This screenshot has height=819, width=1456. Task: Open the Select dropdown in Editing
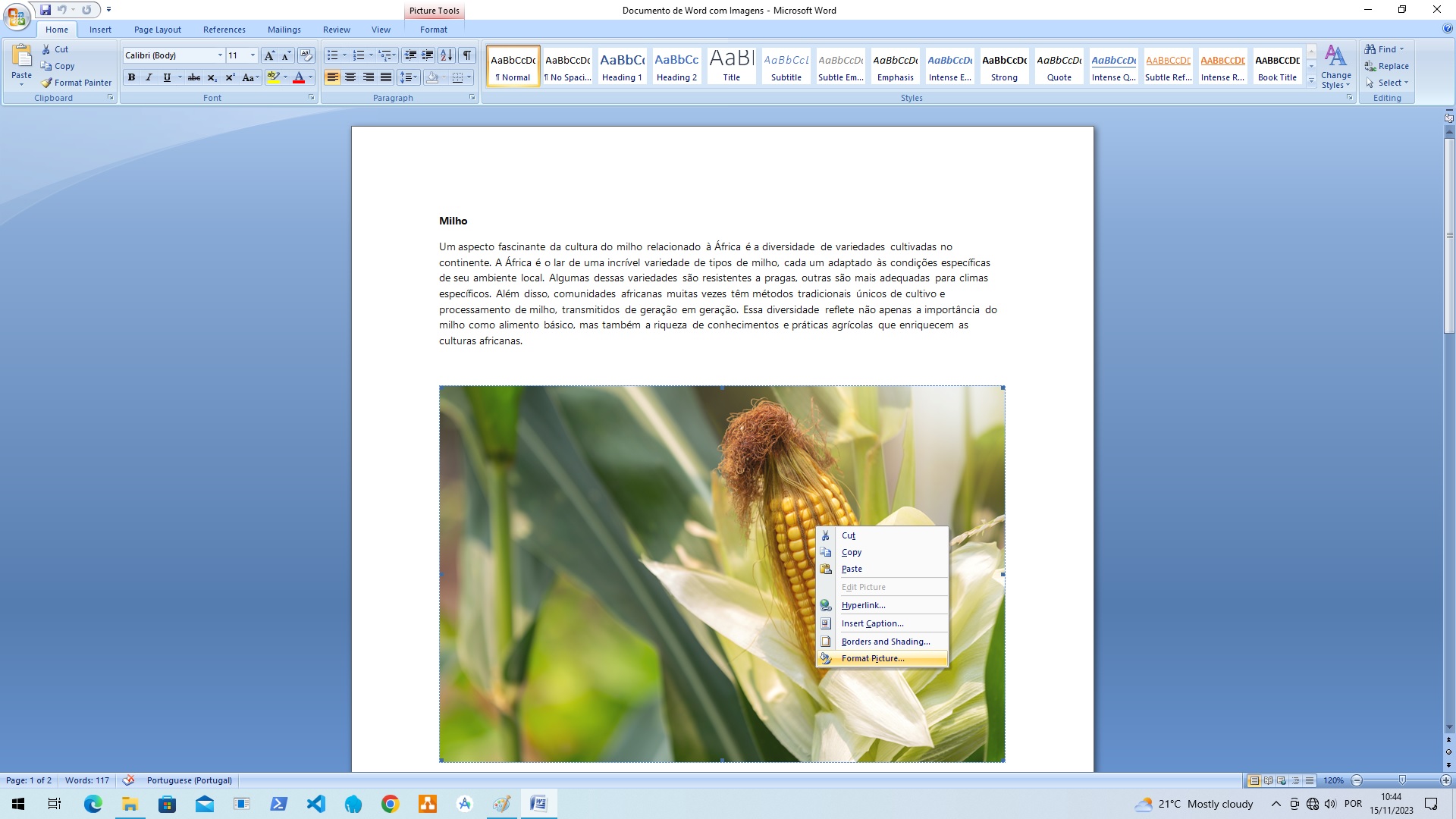click(x=1387, y=83)
